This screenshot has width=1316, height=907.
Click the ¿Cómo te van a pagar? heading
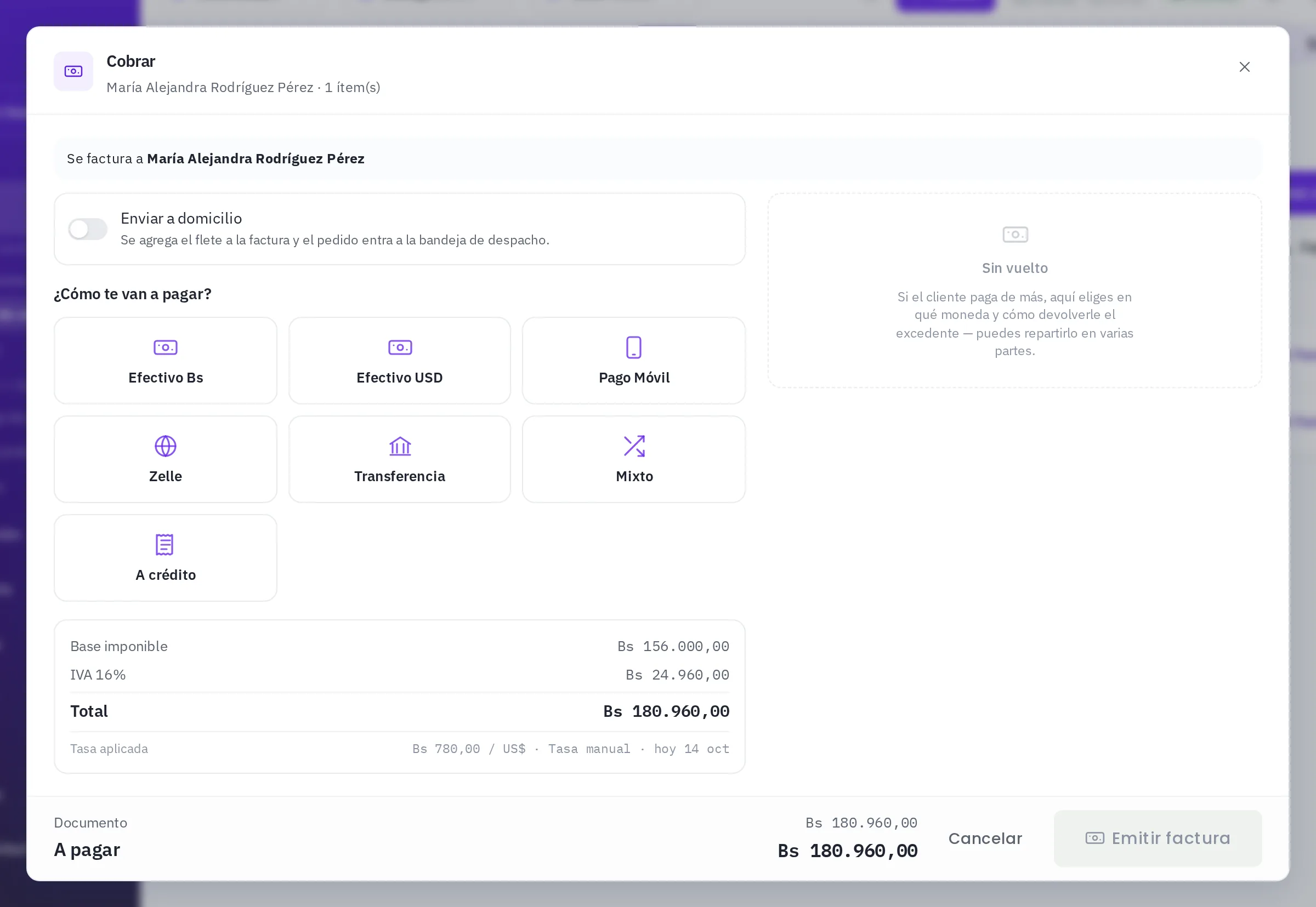click(133, 294)
